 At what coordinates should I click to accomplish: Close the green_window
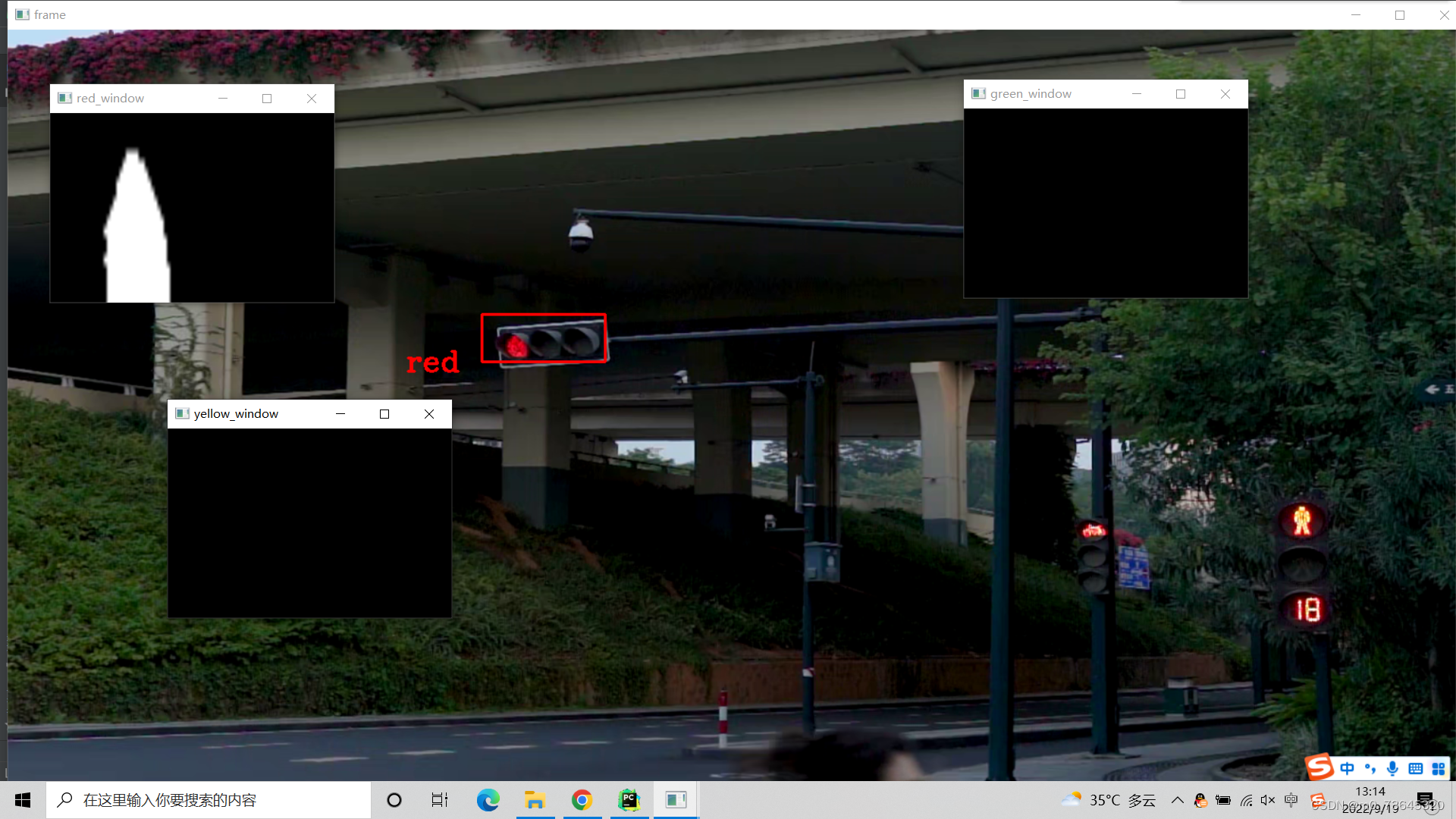[1225, 94]
